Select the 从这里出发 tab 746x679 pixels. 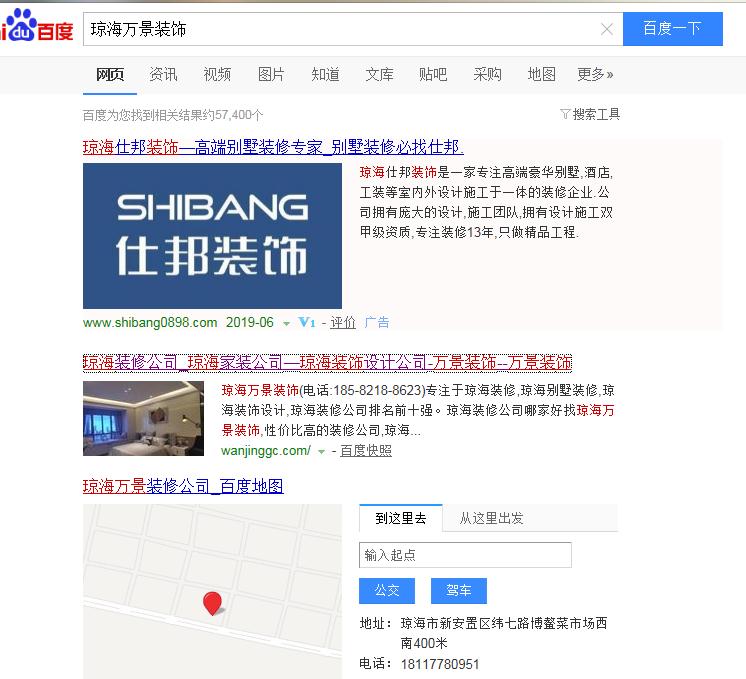point(491,518)
